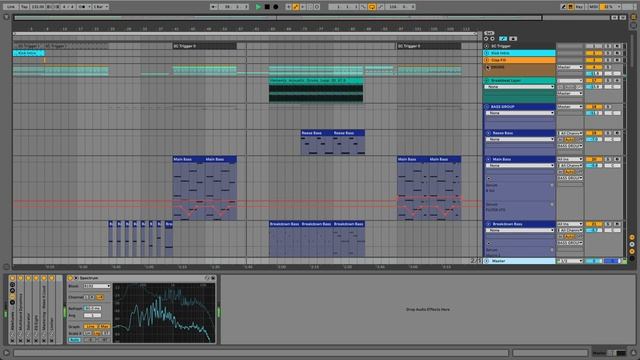Viewport: 640px width, 360px height.
Task: Open the Spectrum Block size dropdown
Action: tap(97, 286)
